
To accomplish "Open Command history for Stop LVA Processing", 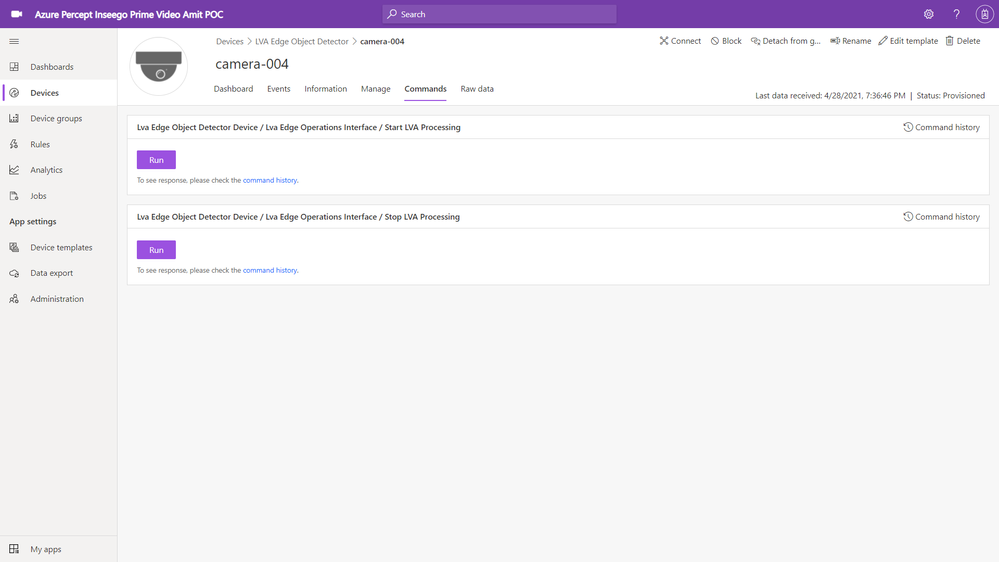I will (x=941, y=217).
